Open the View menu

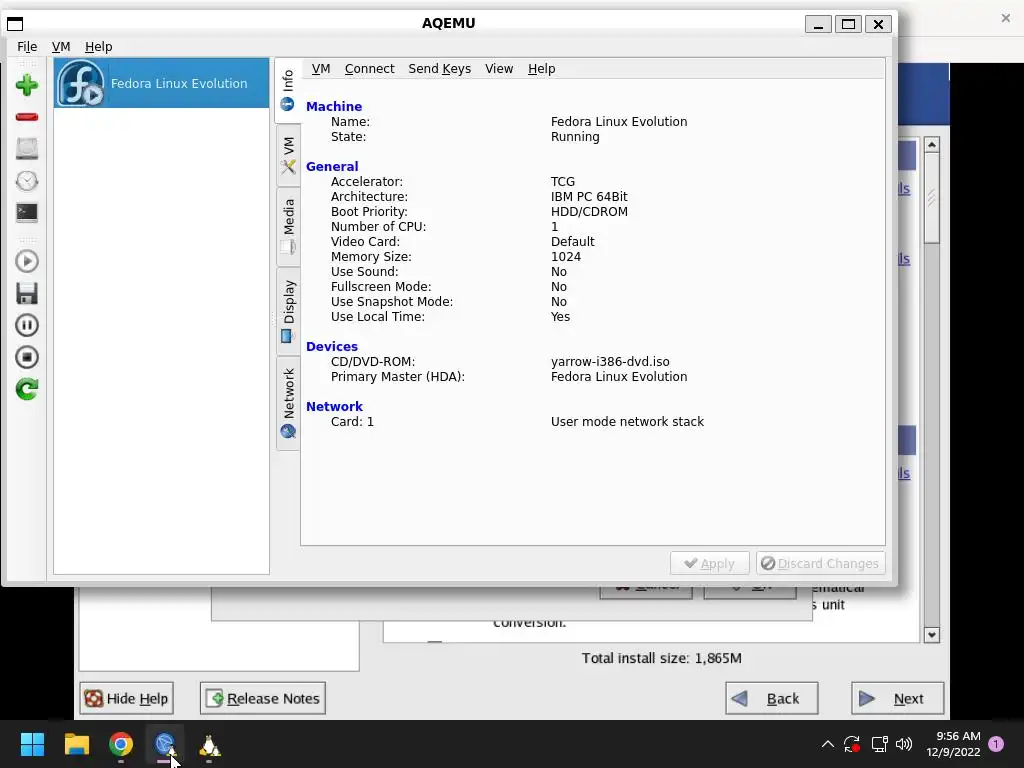(x=499, y=69)
